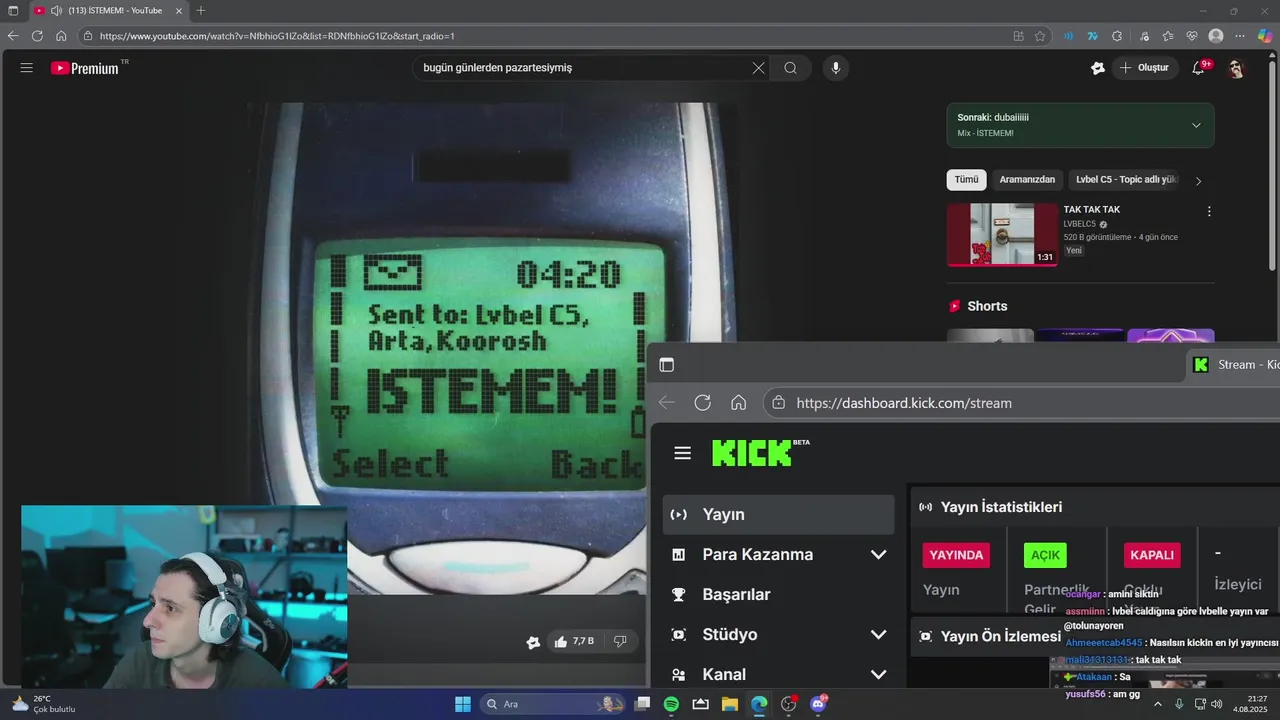Click the browser back arrow in Edge
The height and width of the screenshot is (720, 1280).
pos(13,36)
